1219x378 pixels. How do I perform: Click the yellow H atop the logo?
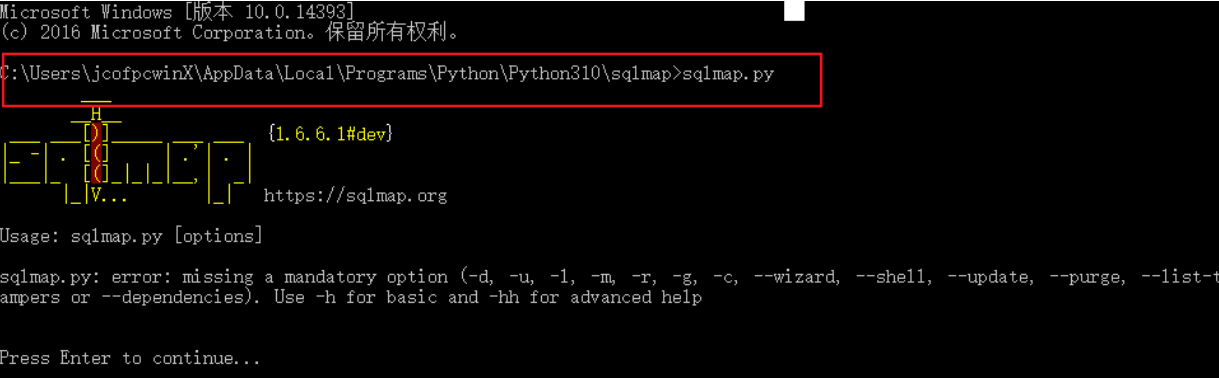[x=97, y=114]
